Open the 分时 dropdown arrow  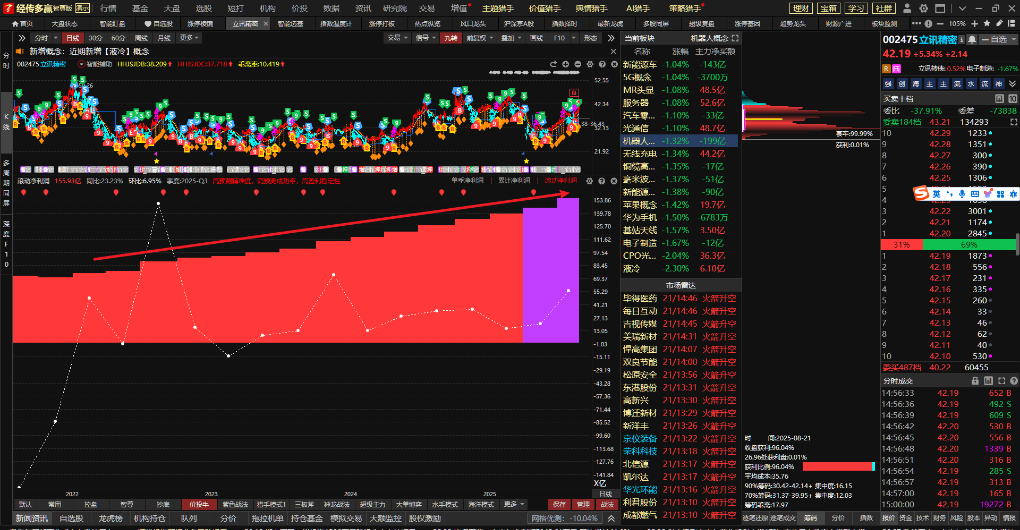click(55, 38)
